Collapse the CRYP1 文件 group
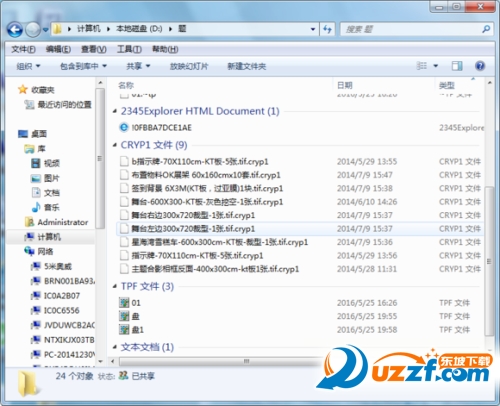 115,145
